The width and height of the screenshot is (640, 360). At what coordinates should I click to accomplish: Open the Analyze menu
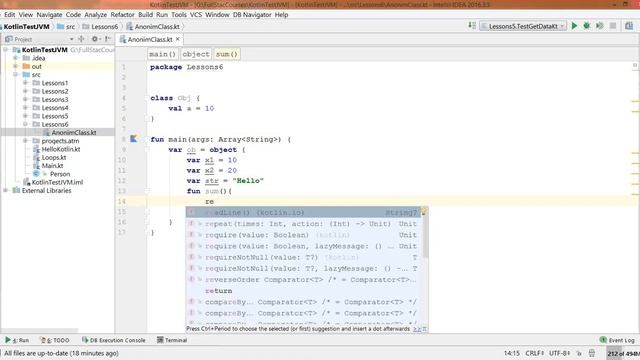(96, 15)
